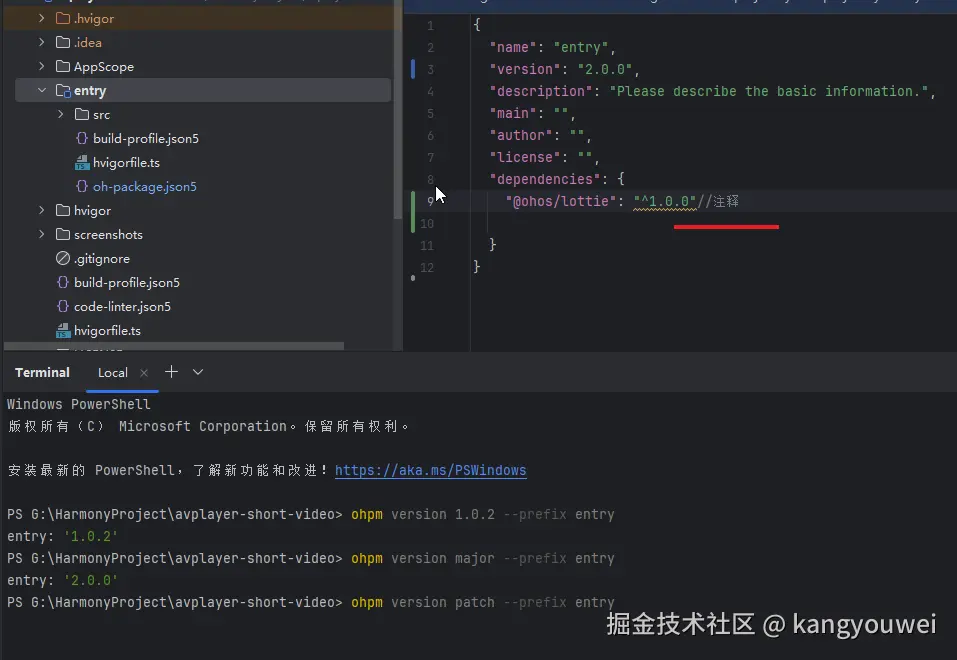957x660 pixels.
Task: Click the "@ohos/lottie" dependency name
Action: coord(560,201)
